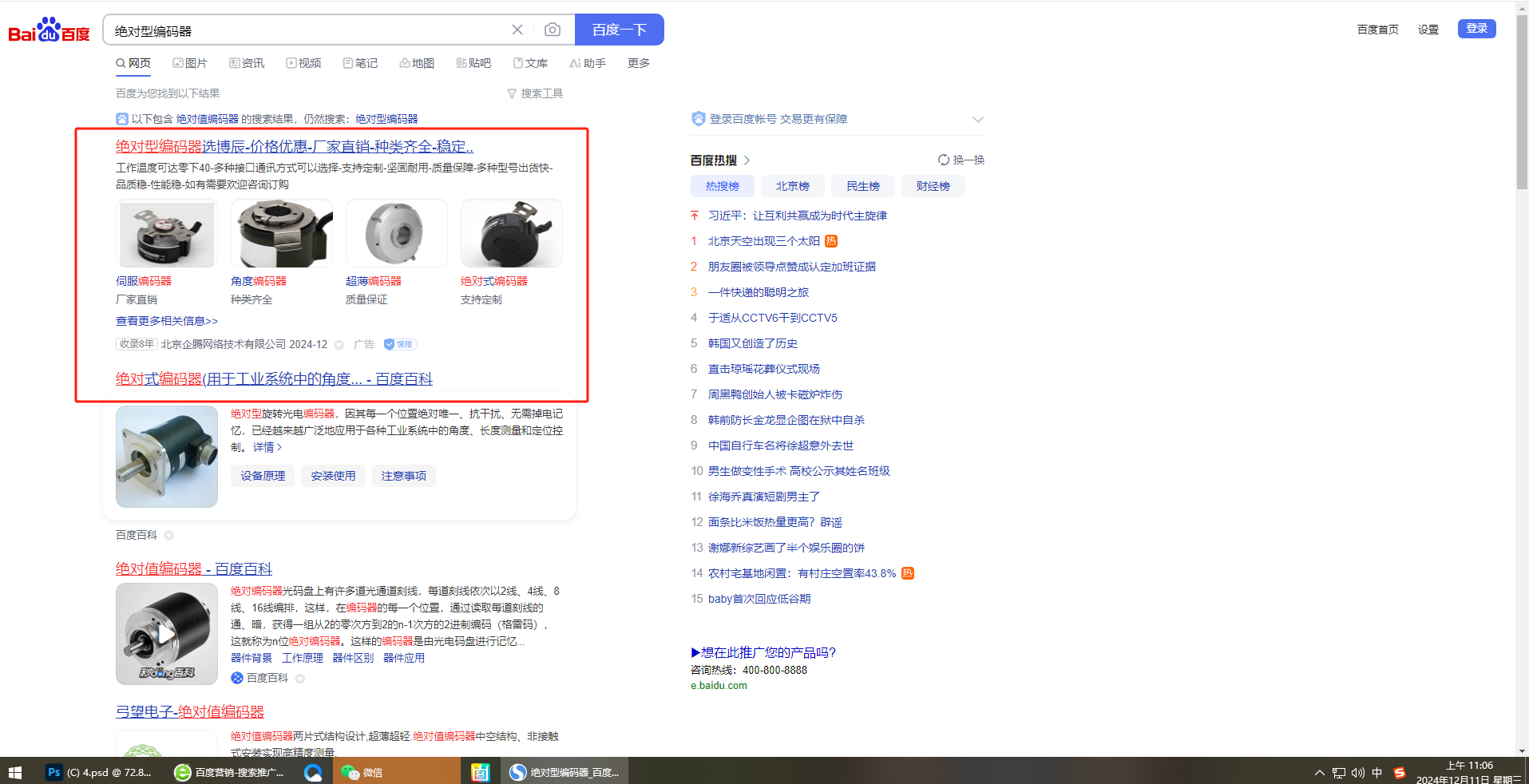The height and width of the screenshot is (784, 1529).
Task: Click the 器件区别 sub-link
Action: click(x=353, y=658)
